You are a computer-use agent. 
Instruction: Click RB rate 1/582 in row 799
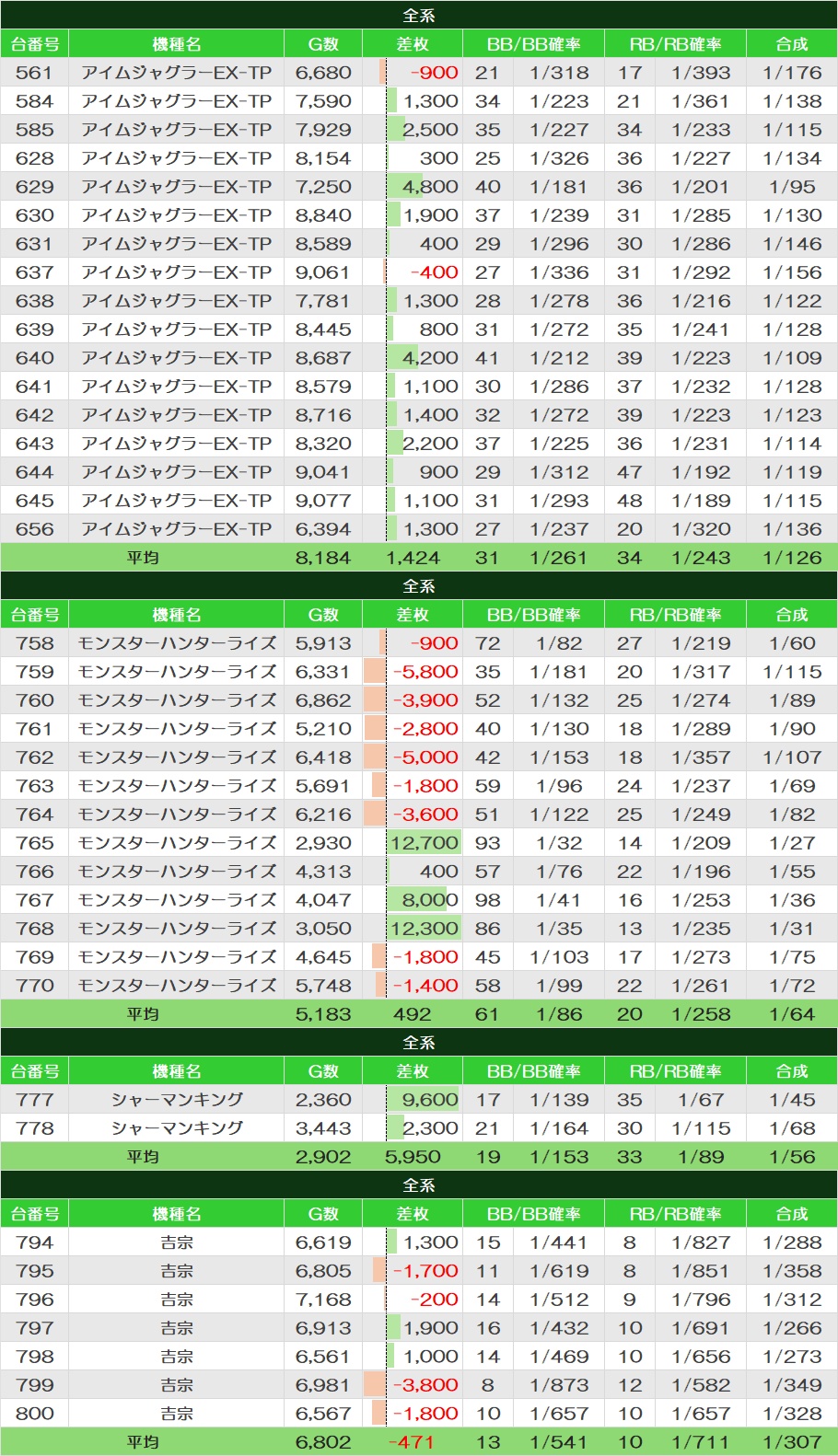(701, 1385)
